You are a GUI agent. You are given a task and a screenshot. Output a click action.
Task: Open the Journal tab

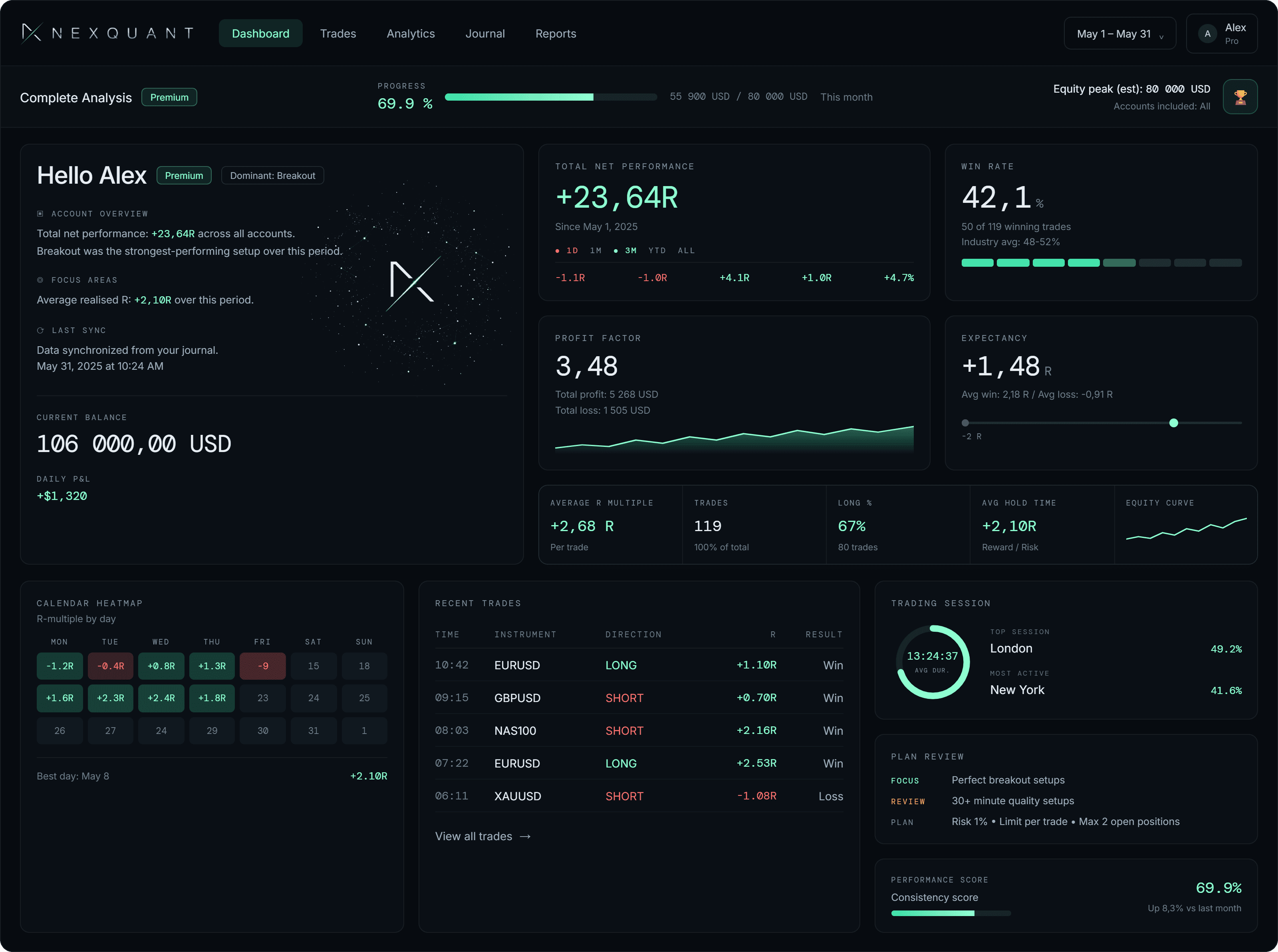pos(485,34)
